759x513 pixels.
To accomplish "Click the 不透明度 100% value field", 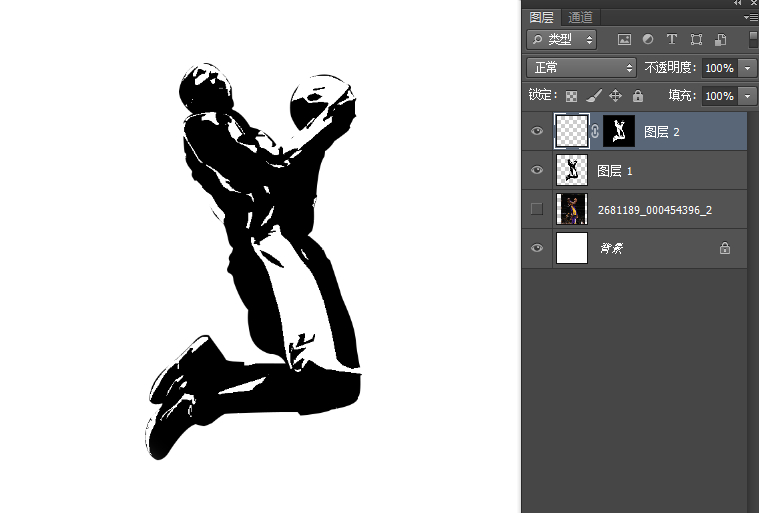I will click(720, 68).
